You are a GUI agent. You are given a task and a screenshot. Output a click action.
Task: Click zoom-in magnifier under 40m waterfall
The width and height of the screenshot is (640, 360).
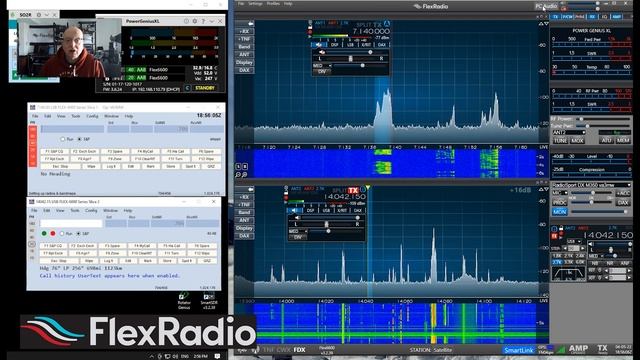pyautogui.click(x=244, y=175)
